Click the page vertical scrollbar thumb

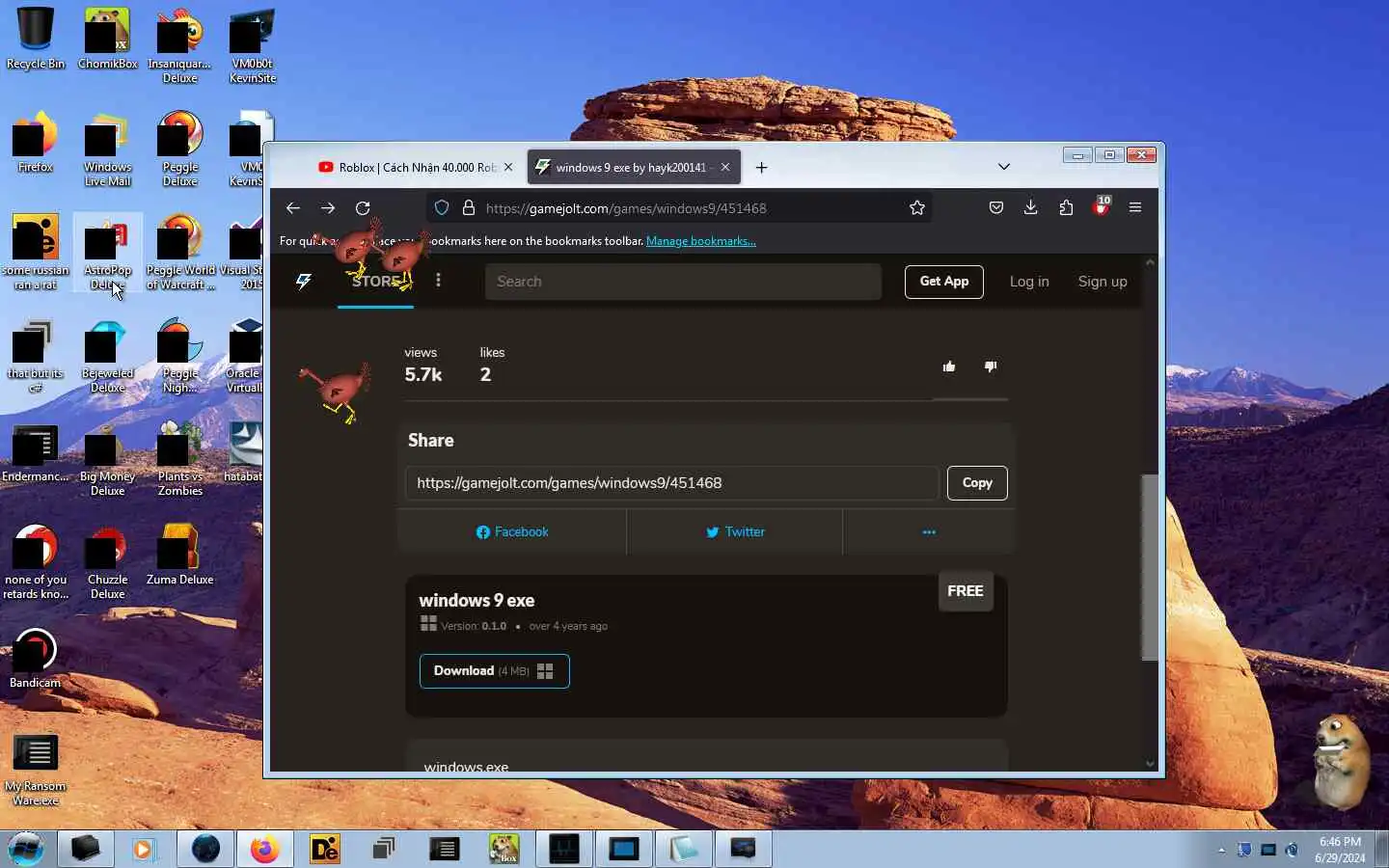[x=1150, y=567]
